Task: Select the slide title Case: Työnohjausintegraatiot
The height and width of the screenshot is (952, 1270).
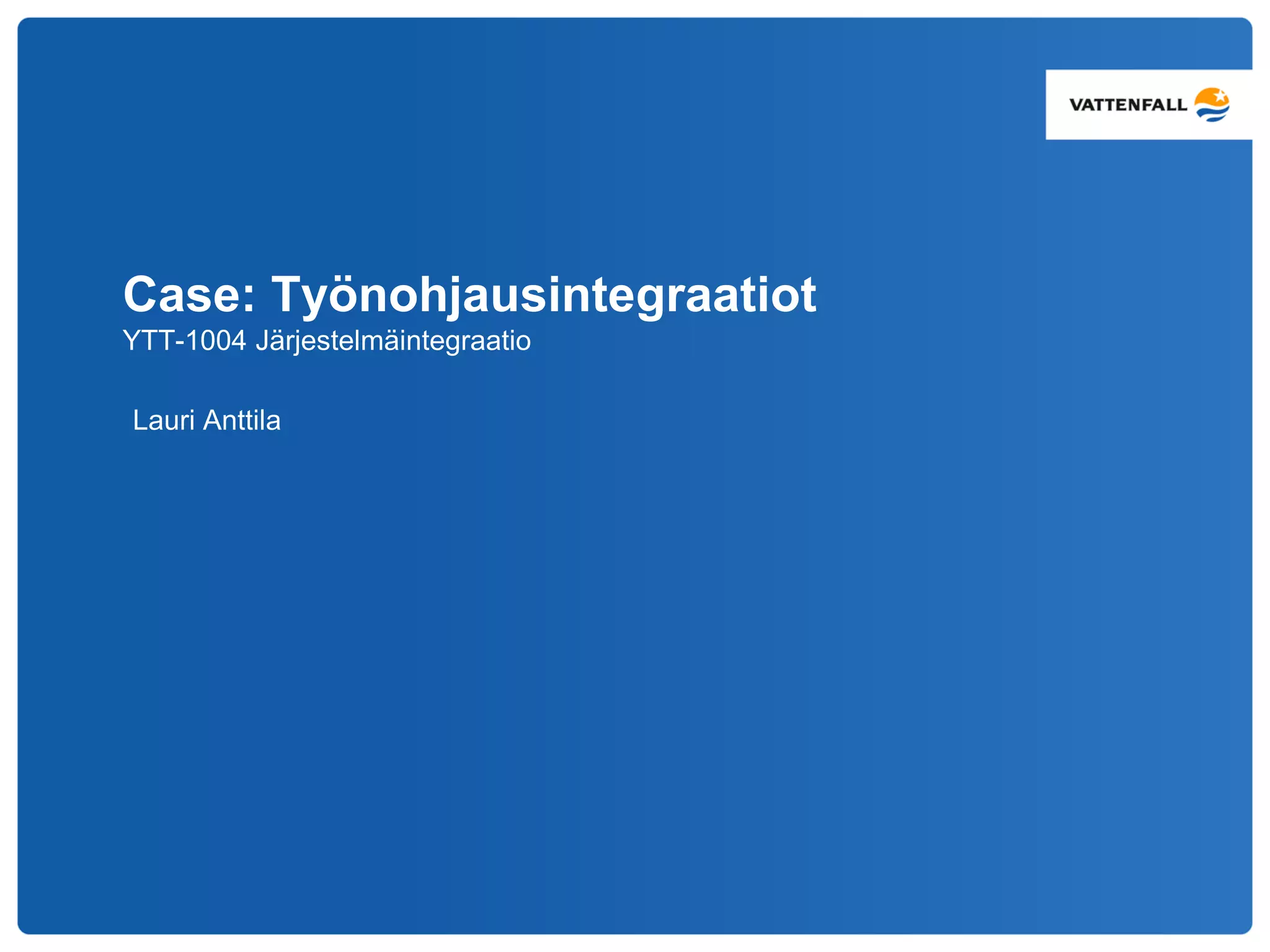Action: tap(469, 294)
